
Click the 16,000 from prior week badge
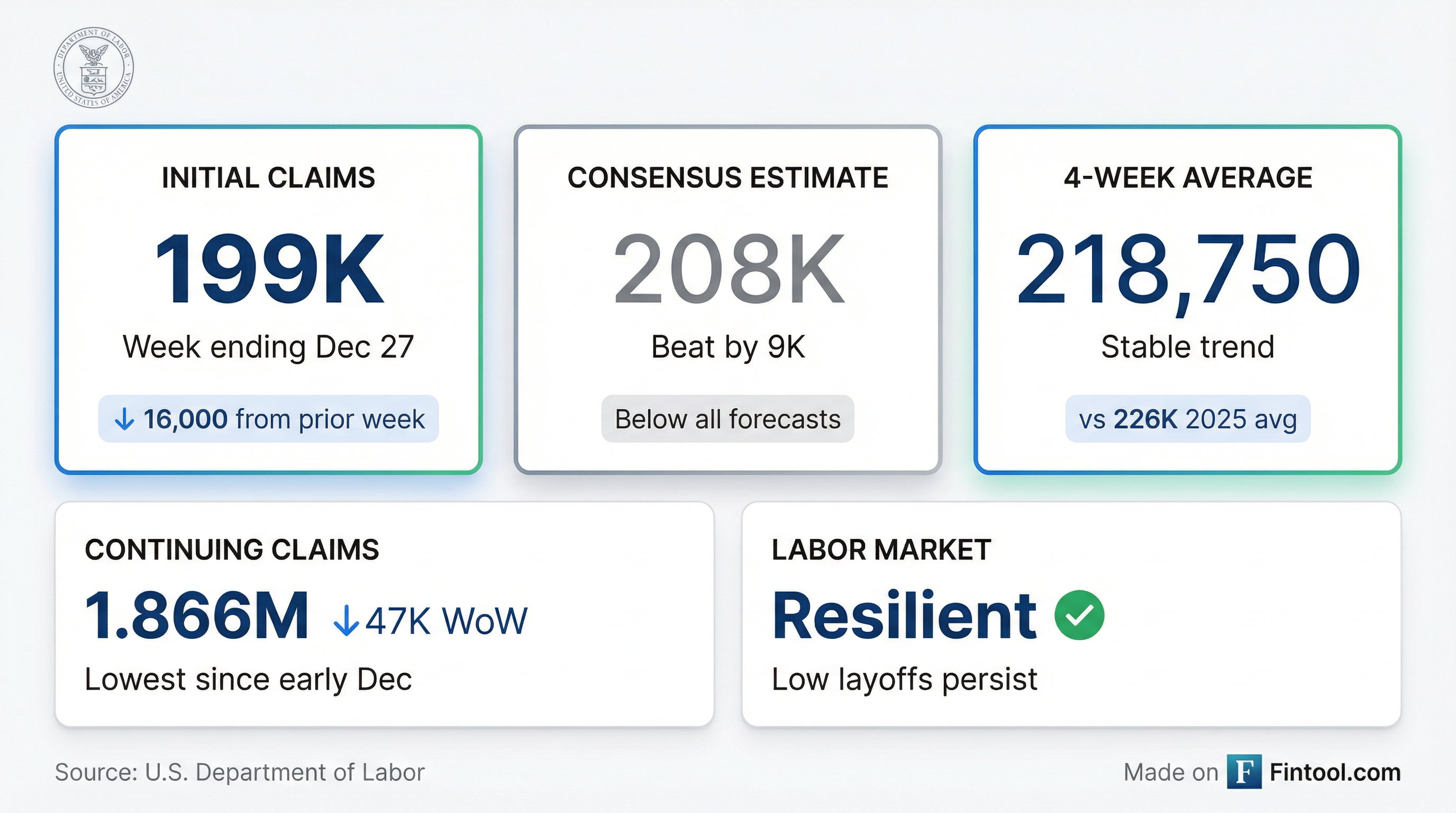(268, 419)
